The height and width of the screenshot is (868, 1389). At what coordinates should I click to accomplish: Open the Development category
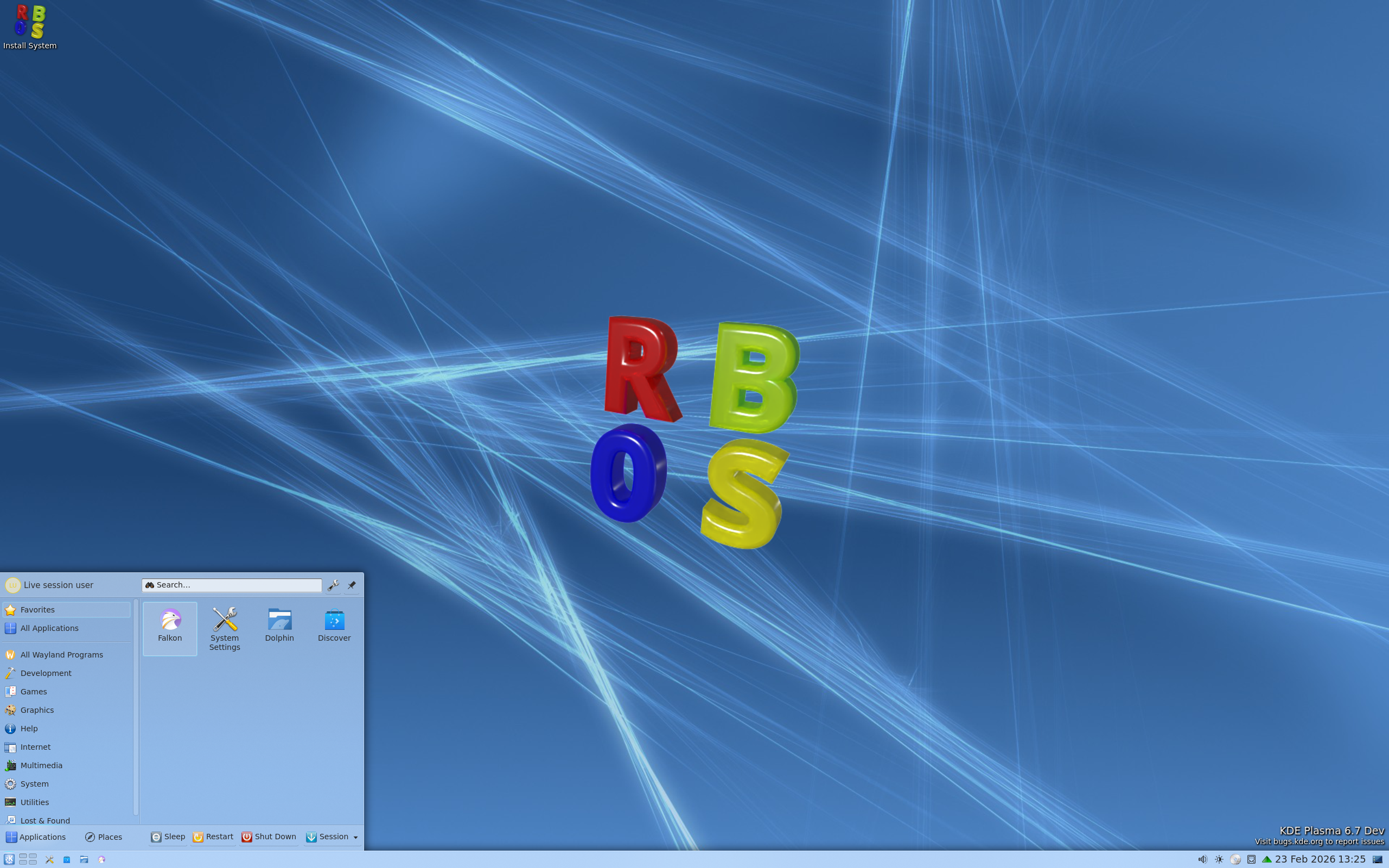pos(67,673)
